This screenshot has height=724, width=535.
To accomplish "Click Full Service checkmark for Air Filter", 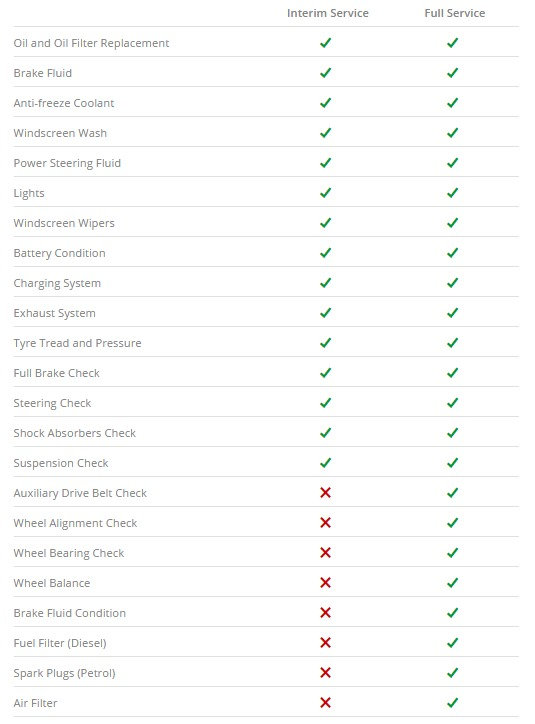I will point(452,703).
